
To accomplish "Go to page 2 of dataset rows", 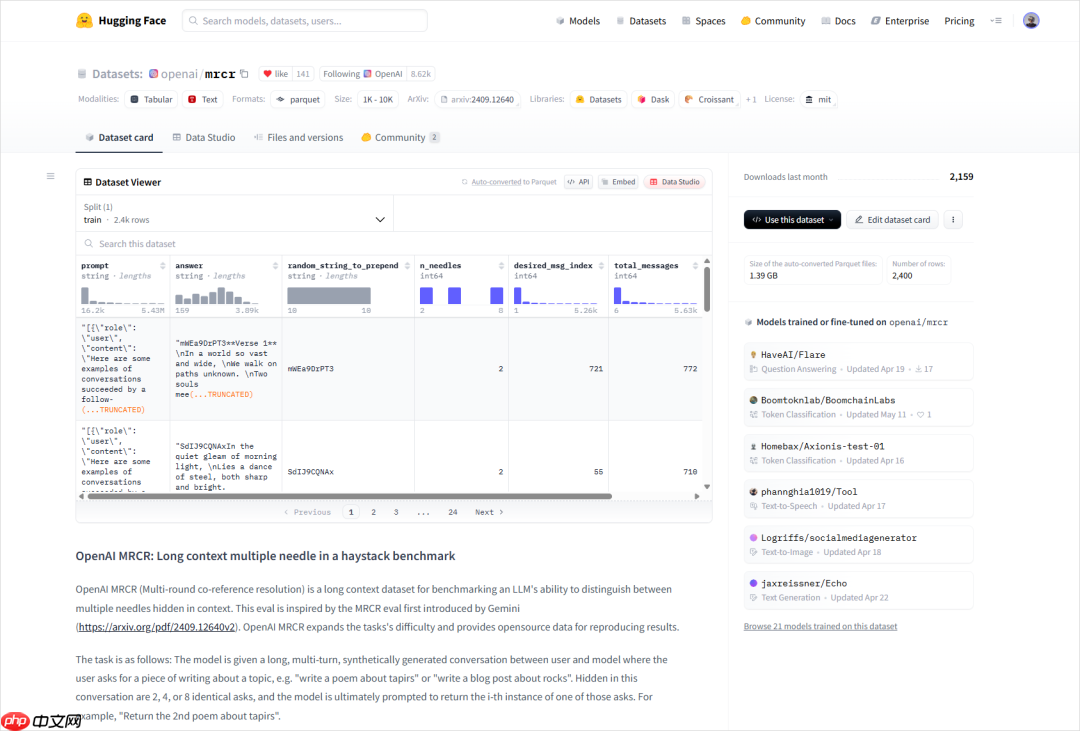I will click(373, 512).
